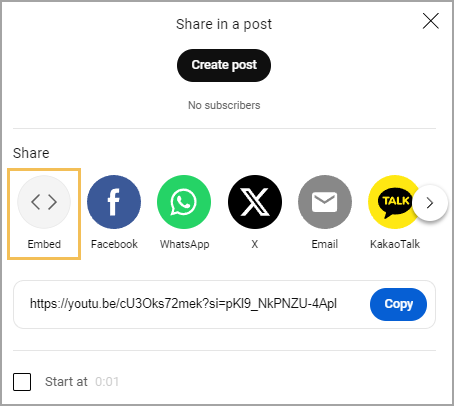Click the WhatsApp label under icon
This screenshot has width=454, height=406.
coord(185,244)
